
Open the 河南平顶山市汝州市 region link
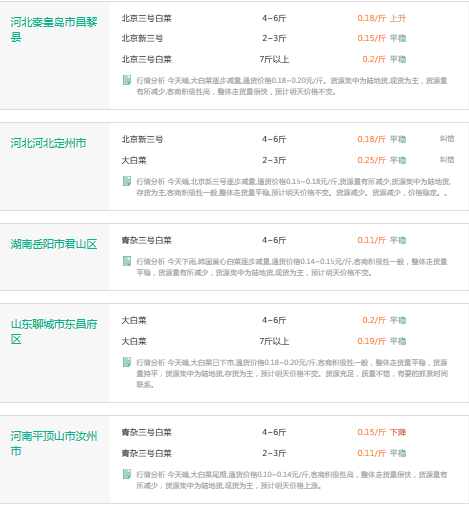(x=54, y=443)
